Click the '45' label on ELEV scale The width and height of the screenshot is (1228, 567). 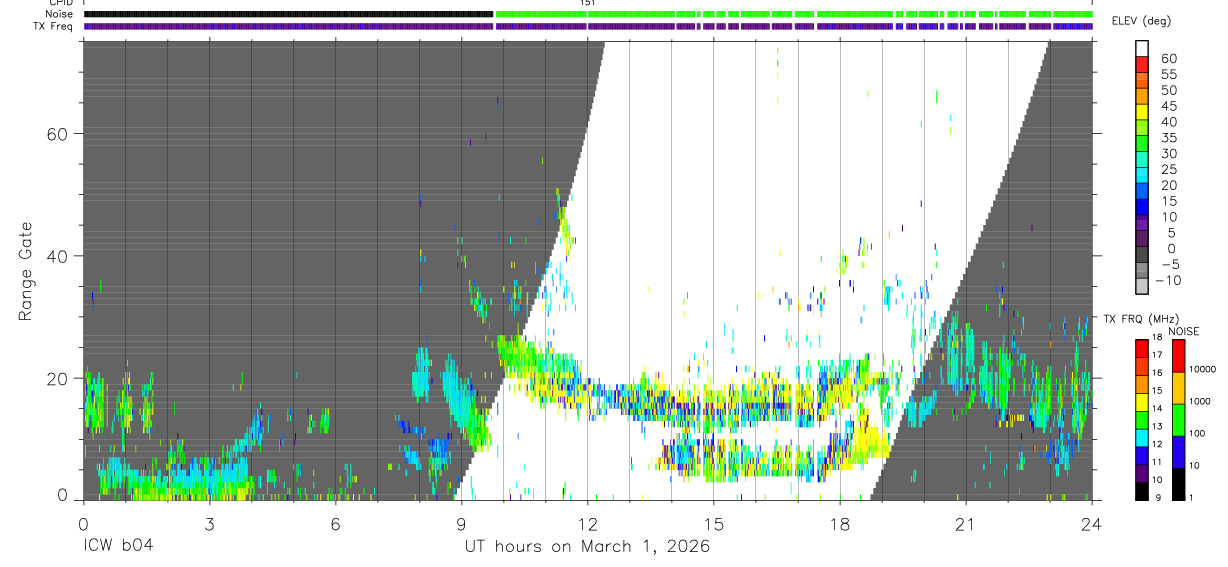pos(1168,106)
